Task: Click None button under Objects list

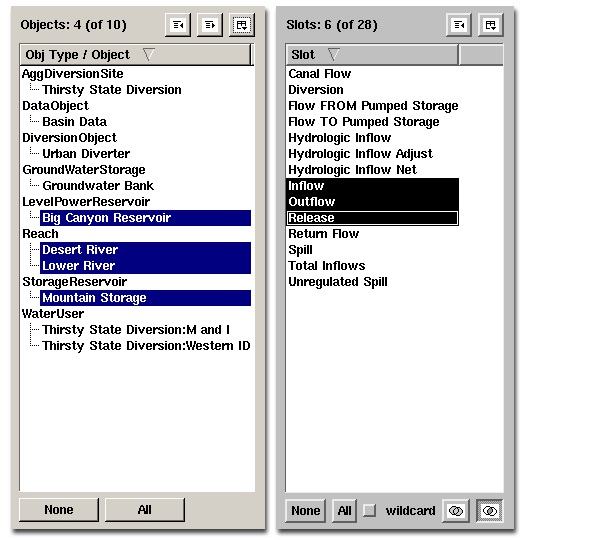Action: pyautogui.click(x=59, y=510)
